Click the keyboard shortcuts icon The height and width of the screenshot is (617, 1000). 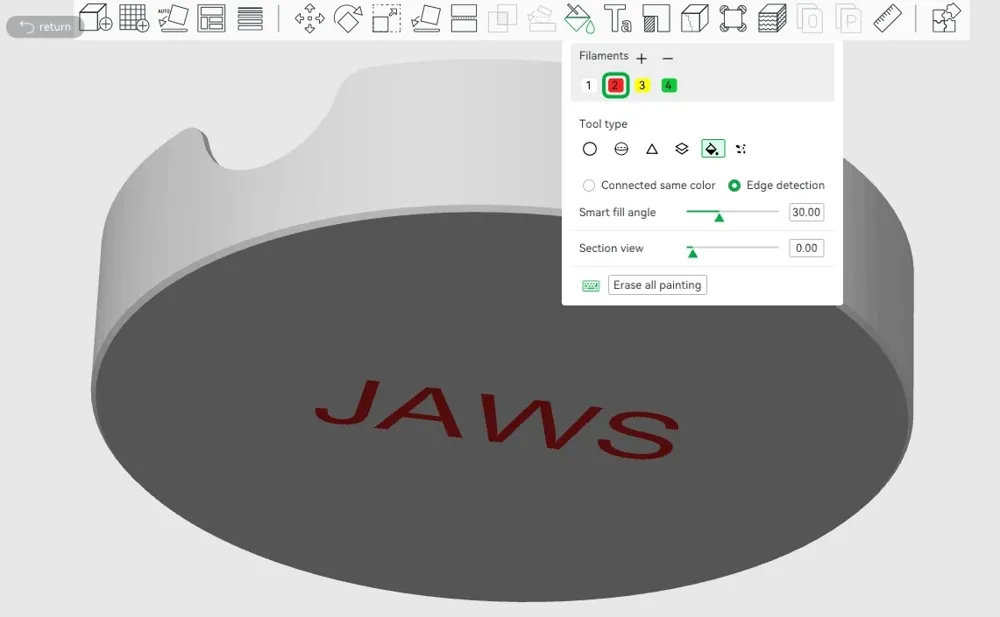(x=591, y=285)
